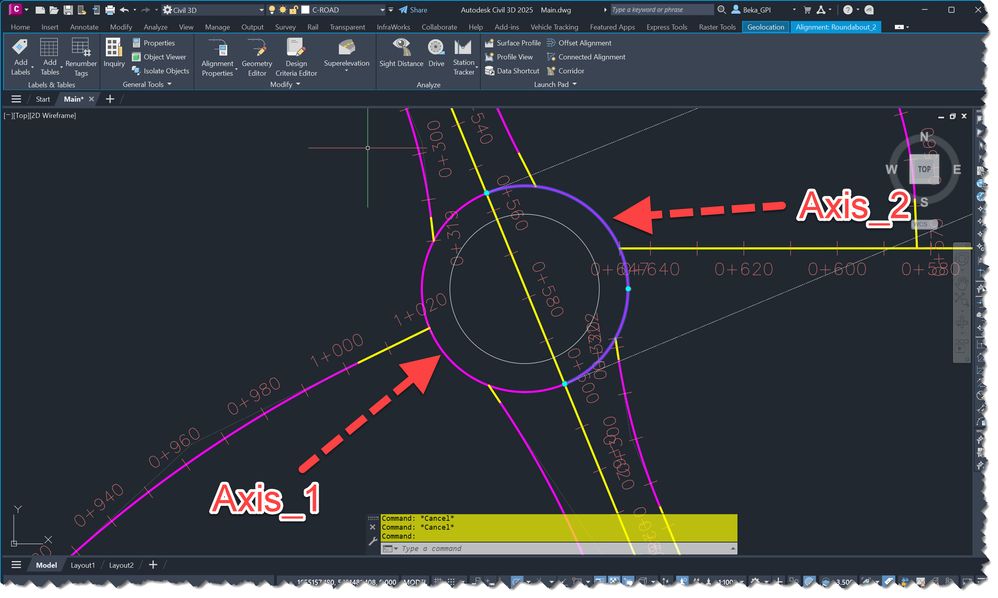Create a Connected Alignment
The width and height of the screenshot is (998, 598).
coord(586,57)
